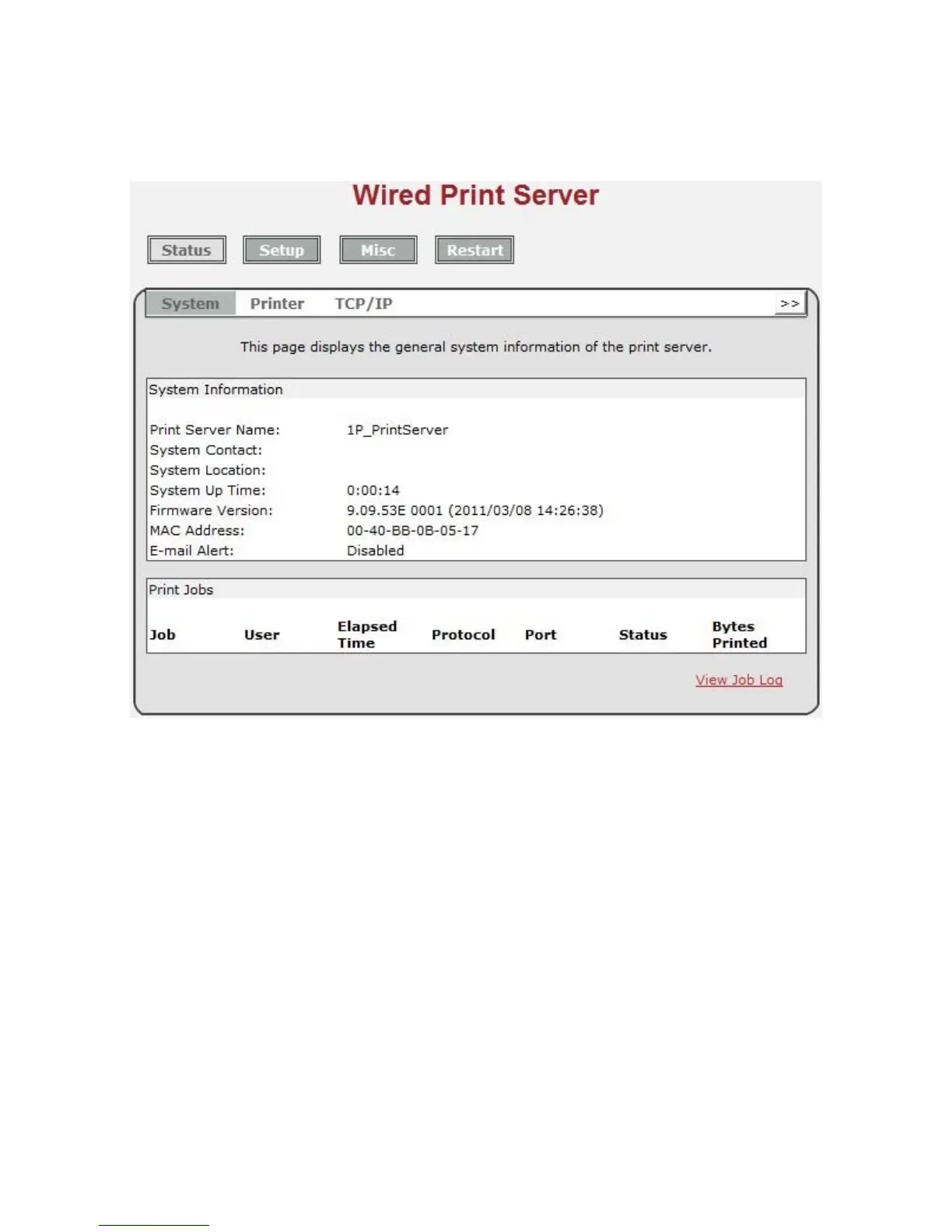Click the Protocol column header
Screen dimensions: 952x1232
coord(464,635)
